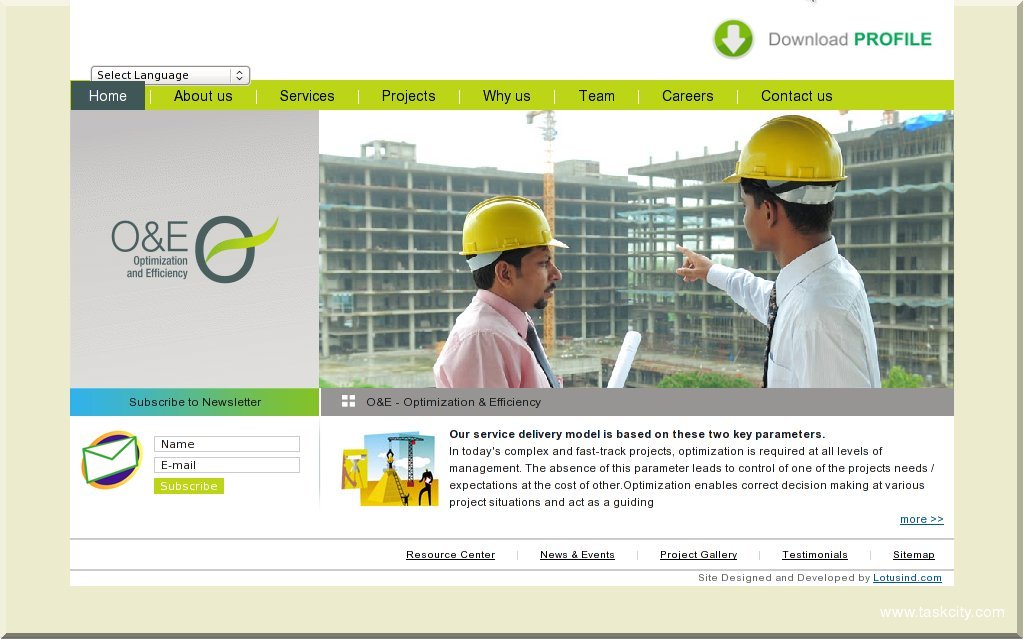Navigate to the Services page
The height and width of the screenshot is (639, 1023).
pos(307,96)
